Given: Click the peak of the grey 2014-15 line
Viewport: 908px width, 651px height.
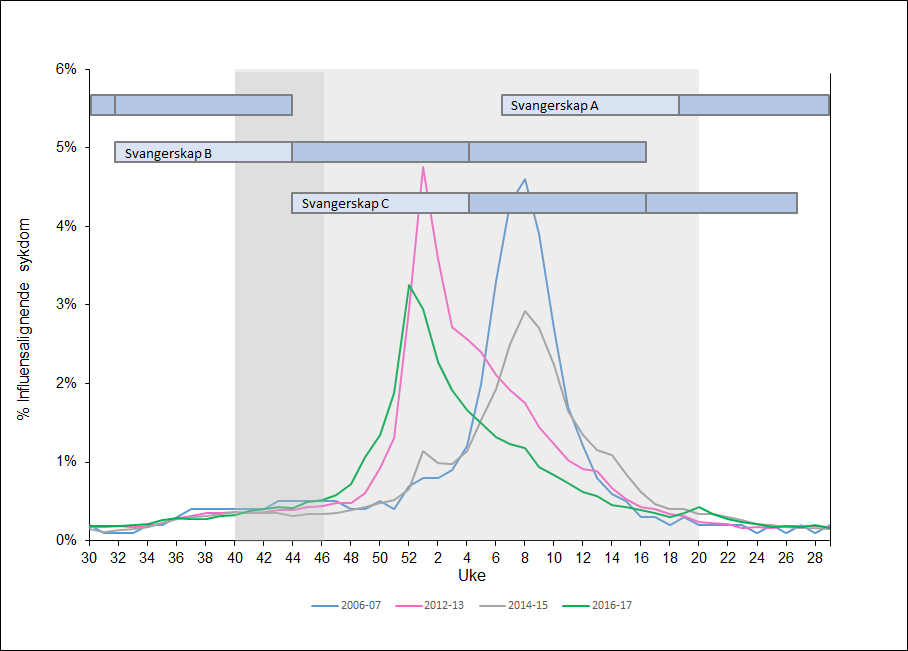Looking at the screenshot, I should point(525,311).
